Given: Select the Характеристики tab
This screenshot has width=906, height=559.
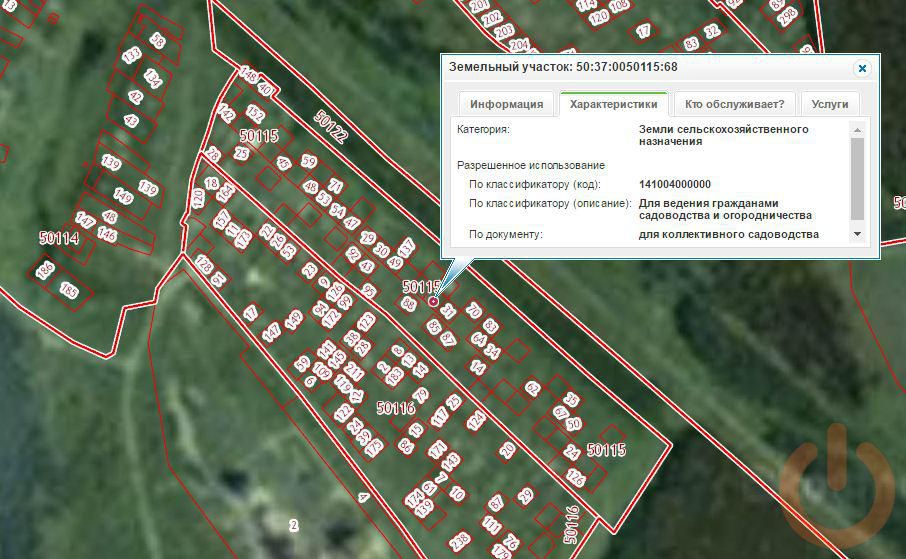Looking at the screenshot, I should click(x=614, y=104).
